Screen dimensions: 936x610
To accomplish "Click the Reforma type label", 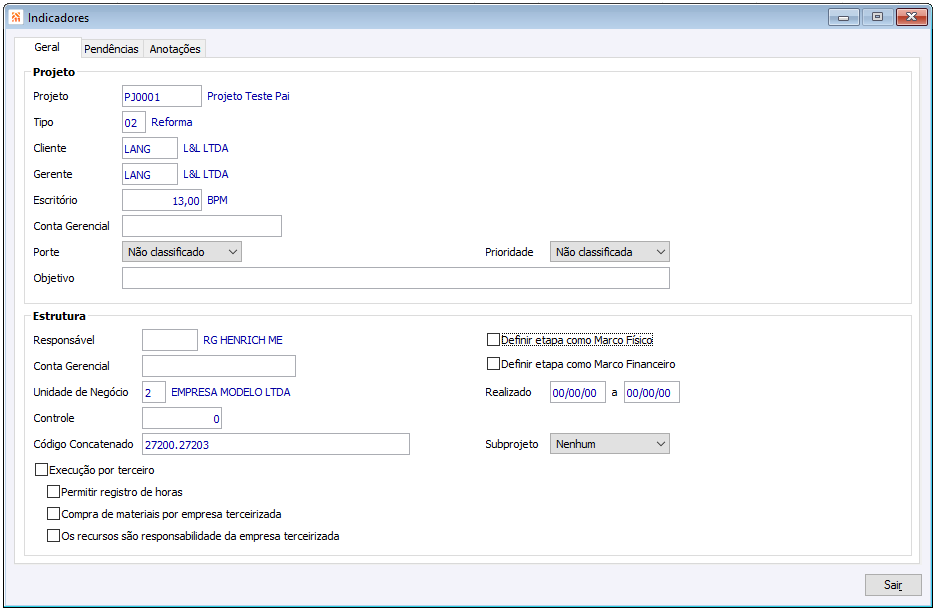I will [x=172, y=122].
